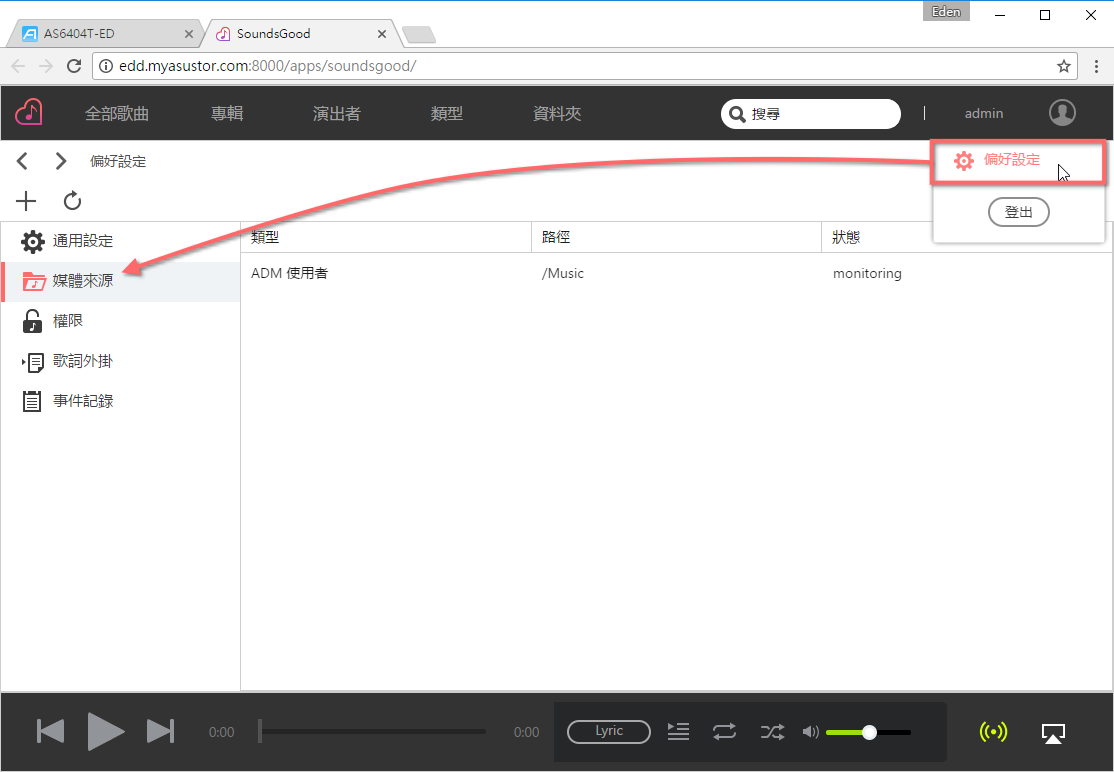Viewport: 1114px width, 772px height.
Task: Open 歌詞外掛 lyrics plugin settings
Action: click(x=121, y=361)
